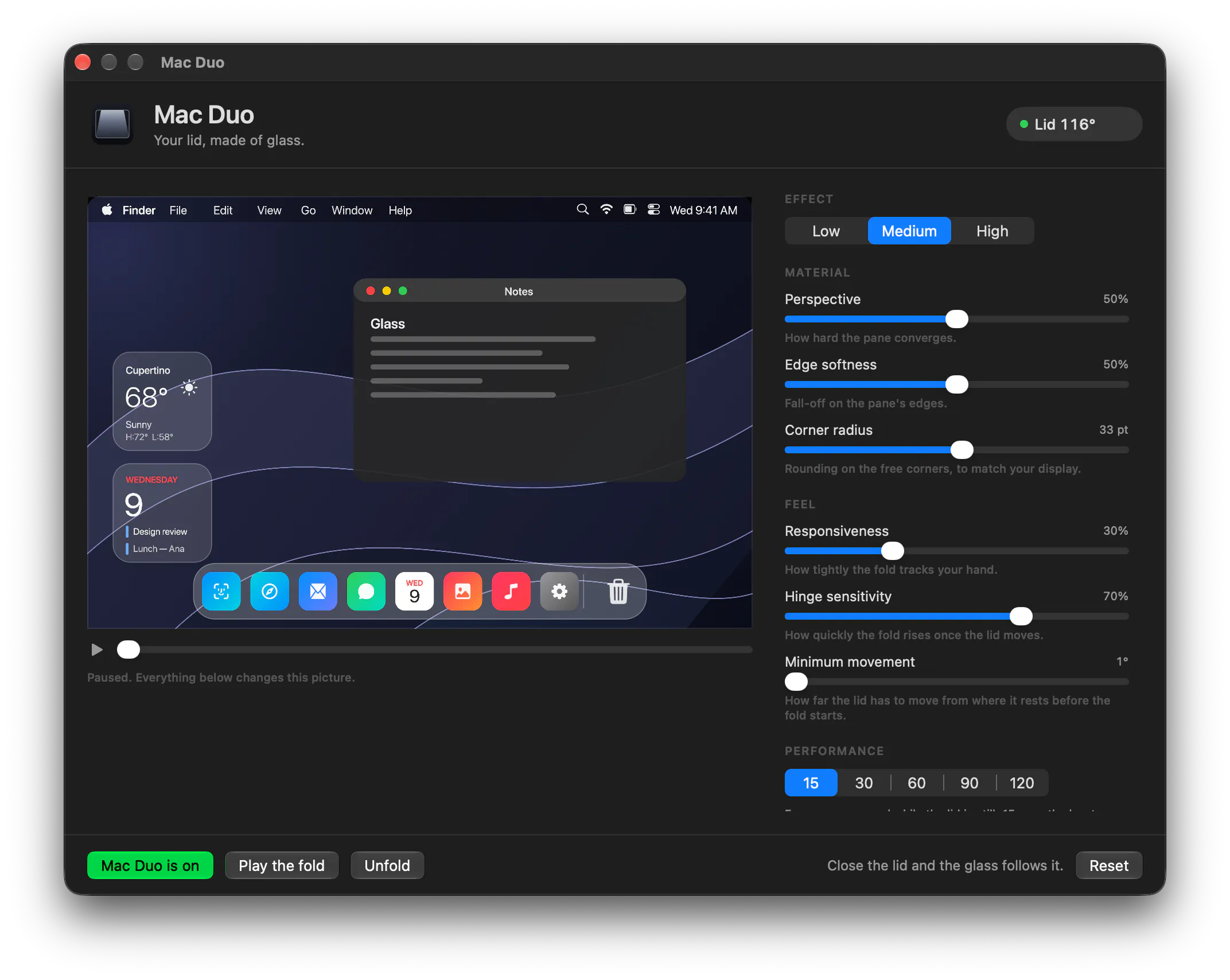Click the Spotlight search icon in the preview menu bar
This screenshot has width=1230, height=980.
click(582, 209)
